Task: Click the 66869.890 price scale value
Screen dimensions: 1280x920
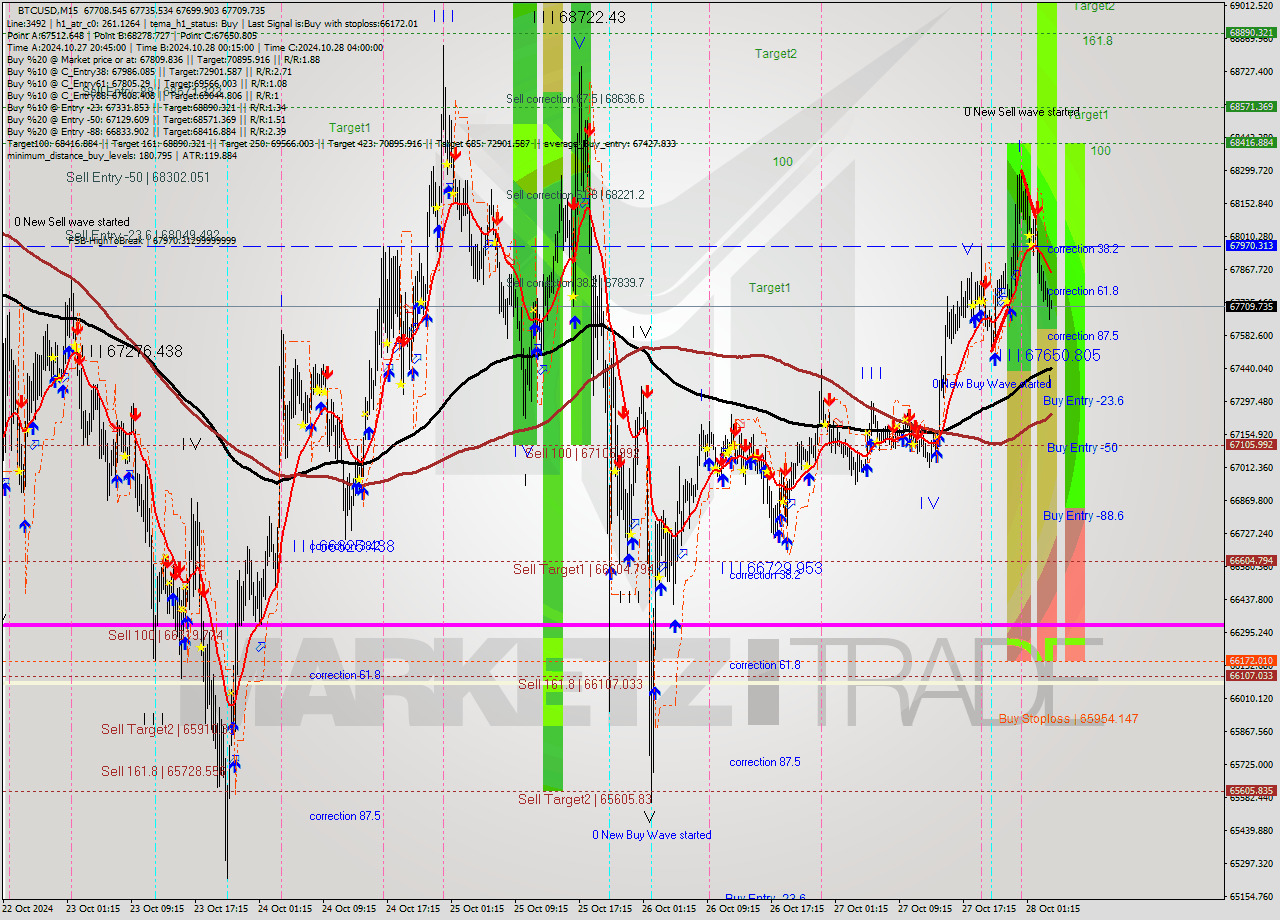Action: point(1251,500)
